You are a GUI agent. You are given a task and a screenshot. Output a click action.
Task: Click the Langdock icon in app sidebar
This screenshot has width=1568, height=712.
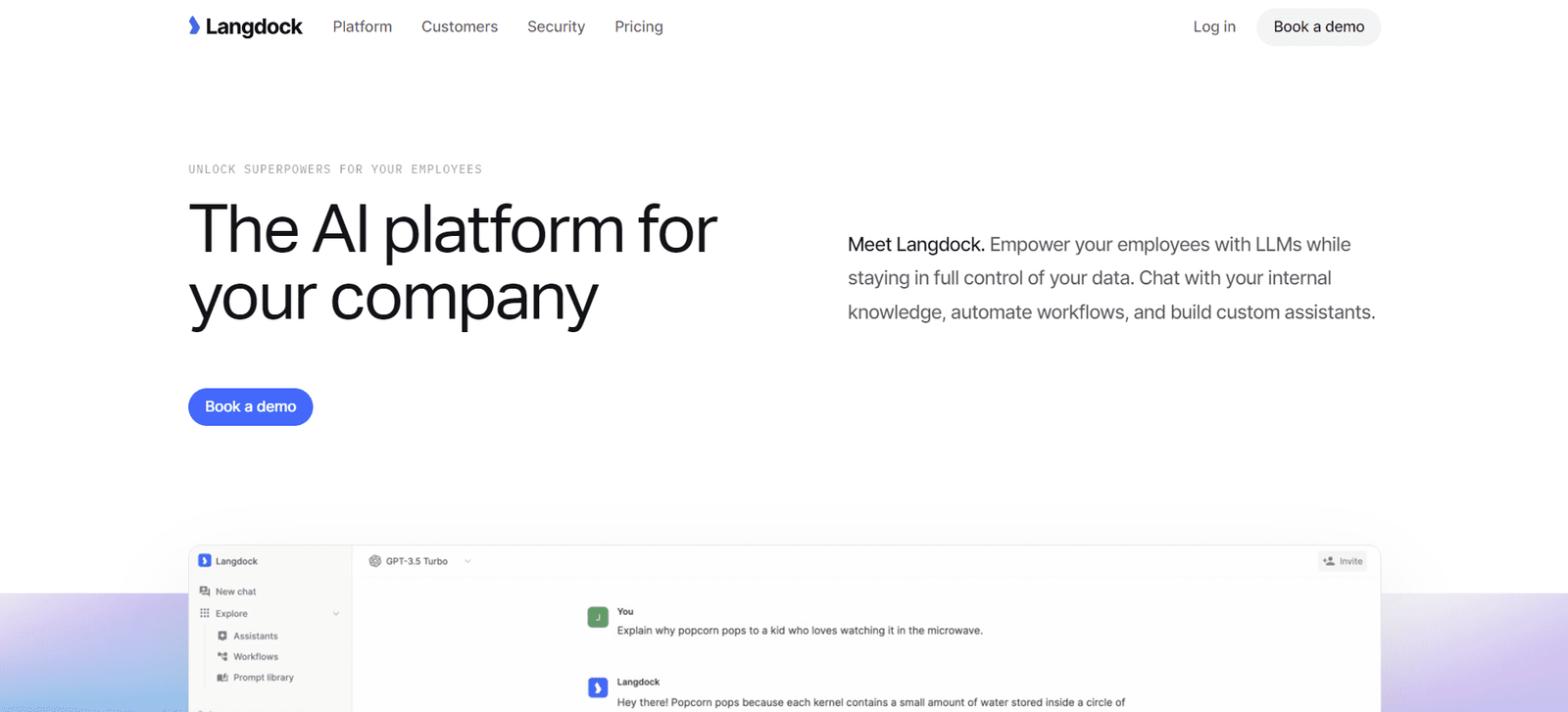205,561
